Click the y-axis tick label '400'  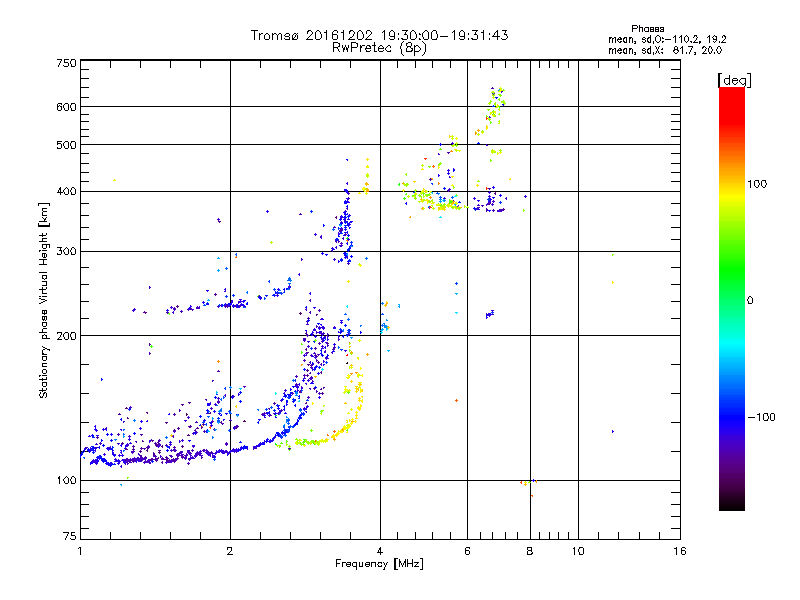click(66, 191)
